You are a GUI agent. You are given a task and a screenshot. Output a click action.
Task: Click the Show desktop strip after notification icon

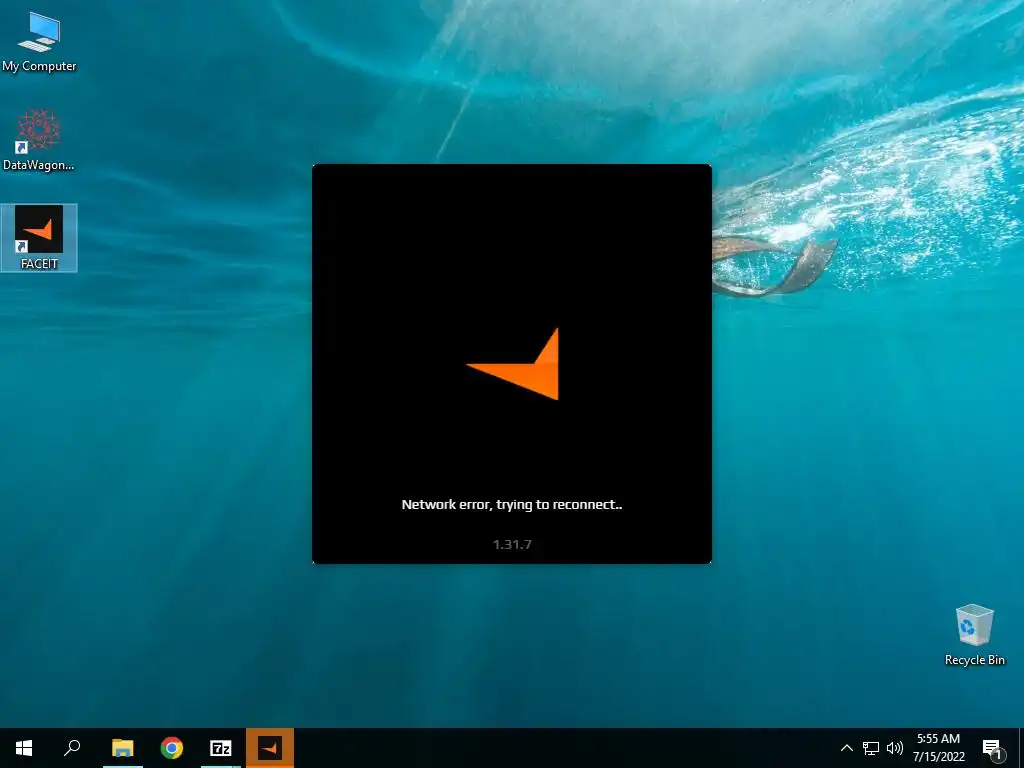coord(1020,748)
